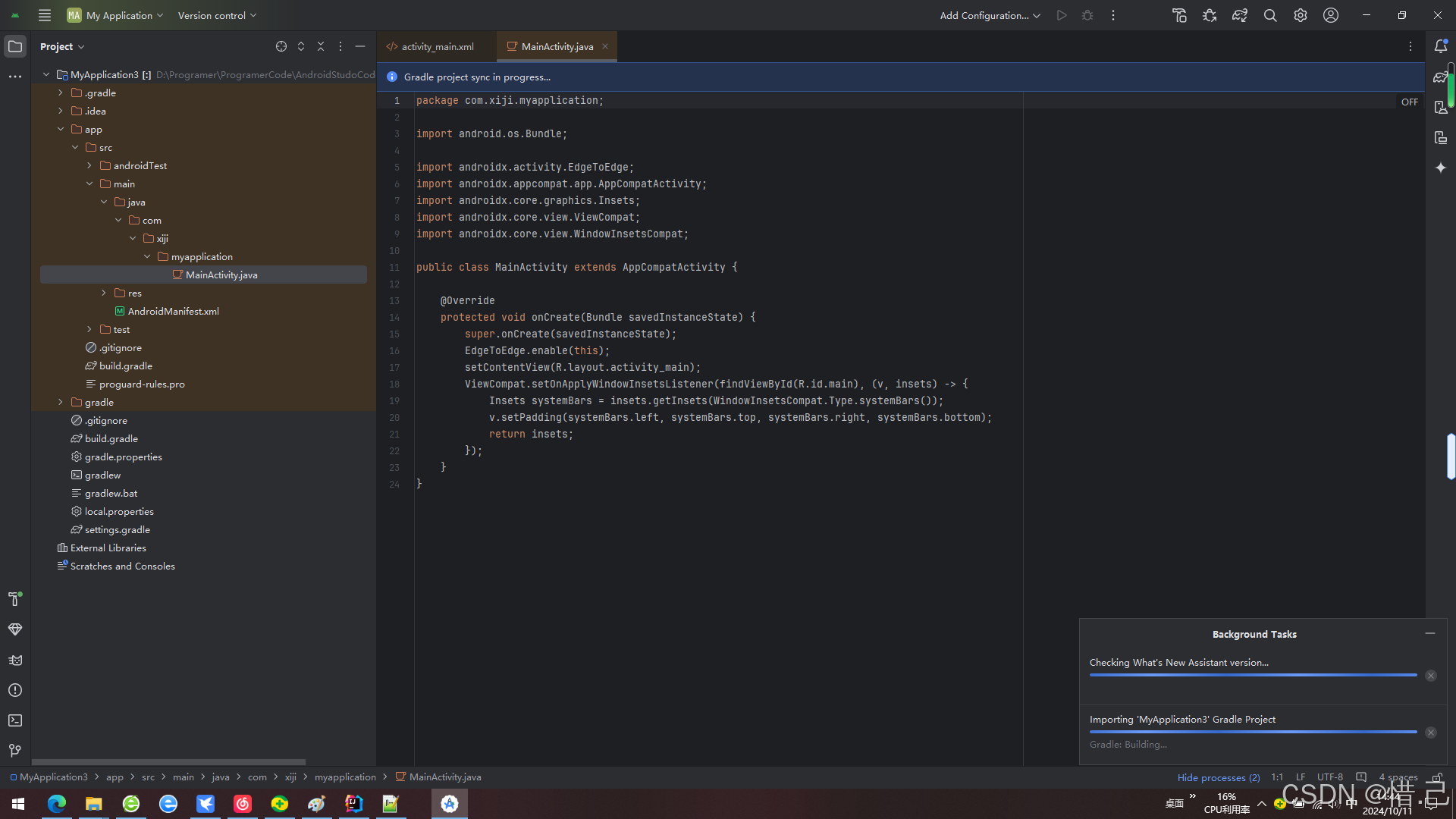
Task: Click the Debug bug icon
Action: (1087, 15)
